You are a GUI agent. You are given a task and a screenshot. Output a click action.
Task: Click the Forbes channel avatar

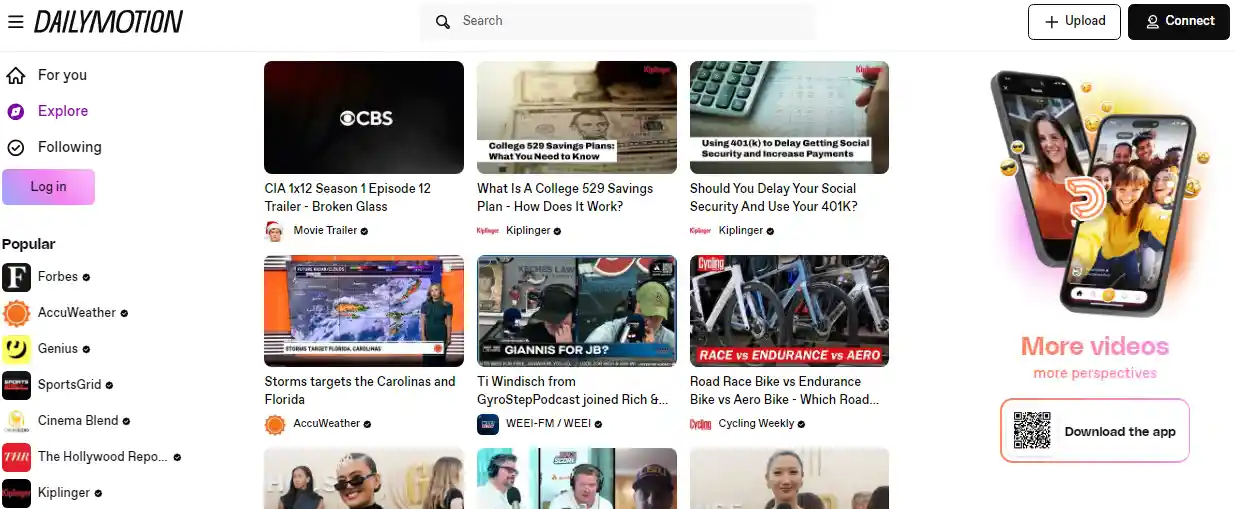pos(16,277)
